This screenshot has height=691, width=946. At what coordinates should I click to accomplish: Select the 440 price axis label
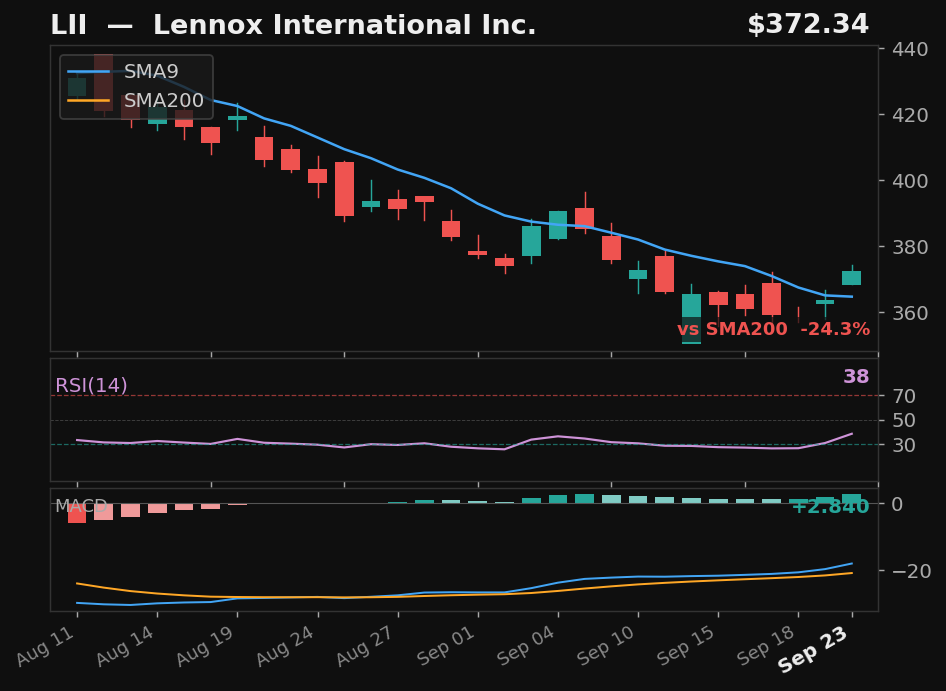pyautogui.click(x=910, y=49)
